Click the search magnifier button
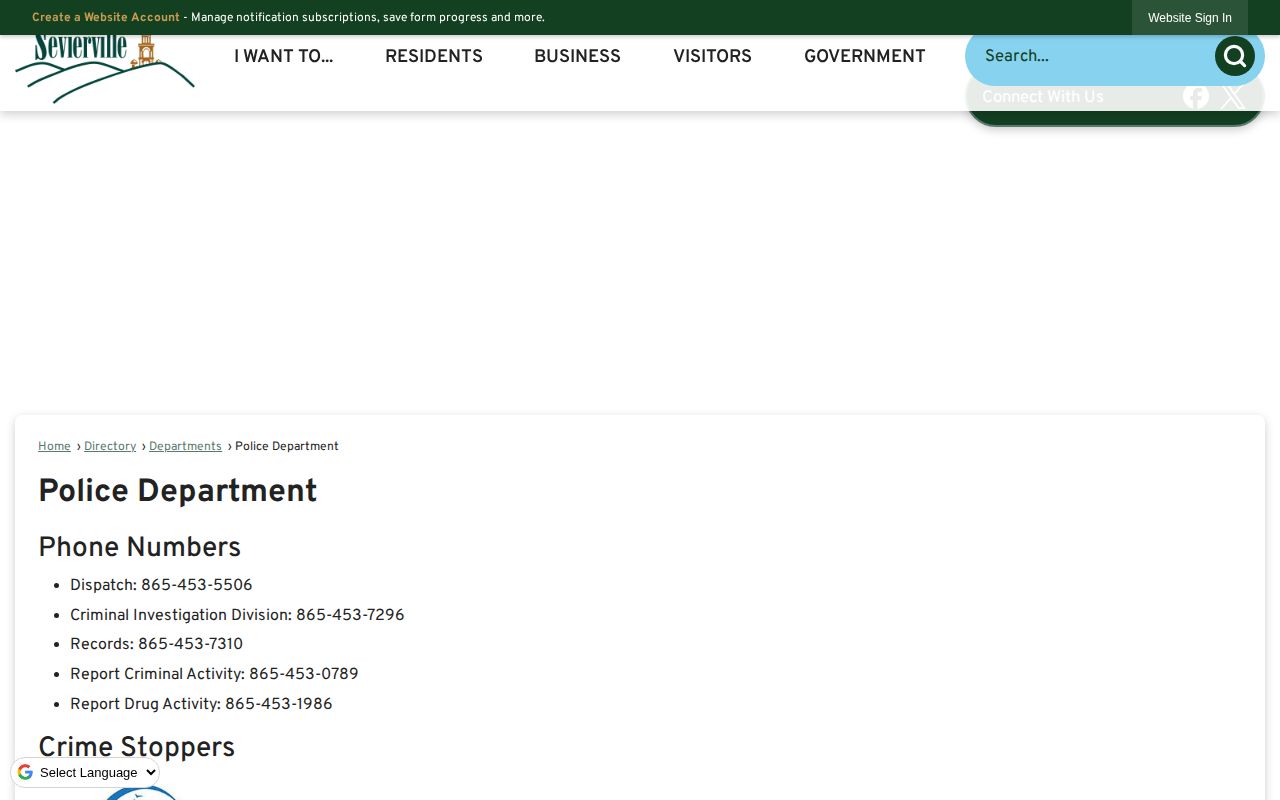Screen dimensions: 1280x800 (x=1235, y=56)
